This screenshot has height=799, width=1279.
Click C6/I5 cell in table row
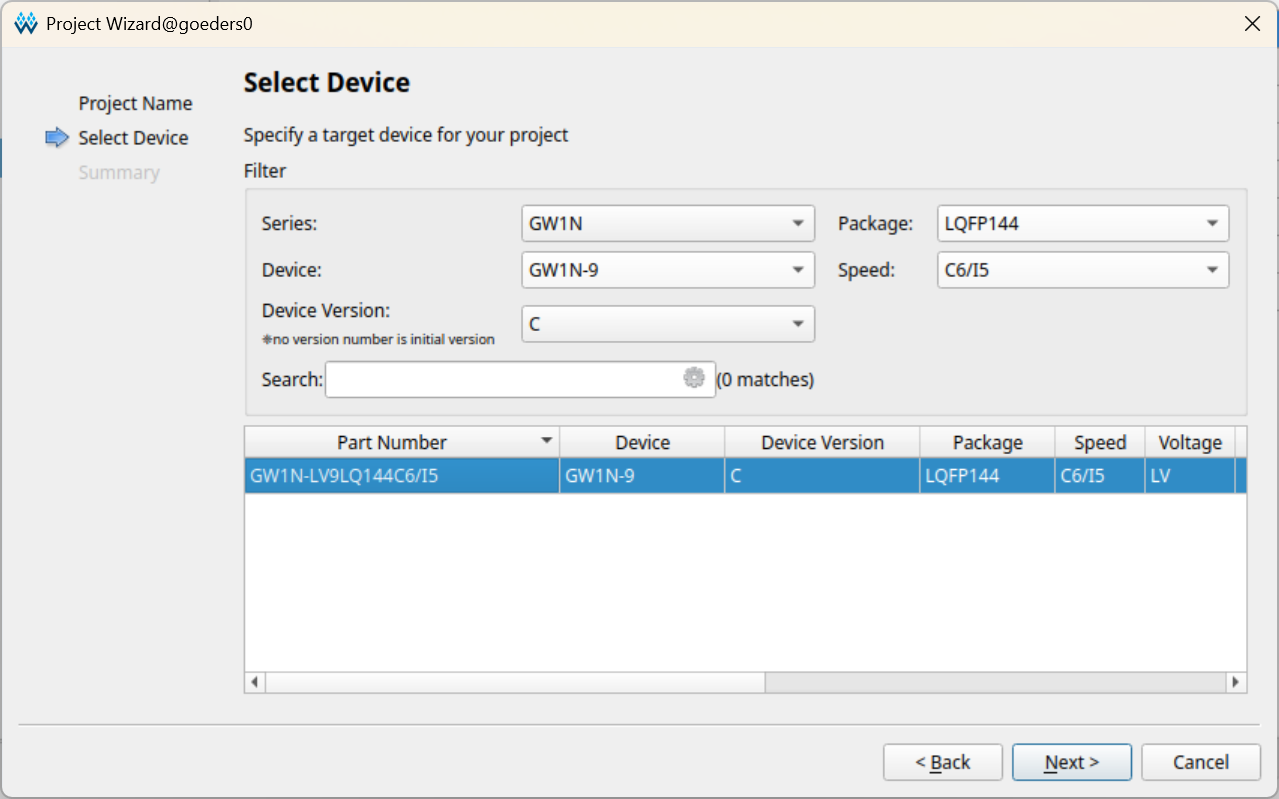[x=1100, y=476]
